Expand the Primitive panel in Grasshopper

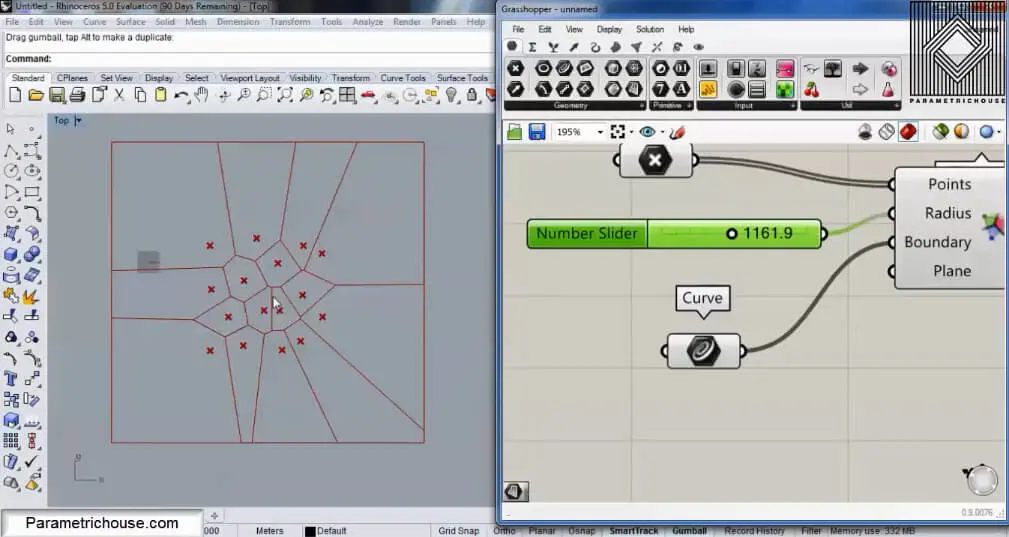click(x=689, y=105)
